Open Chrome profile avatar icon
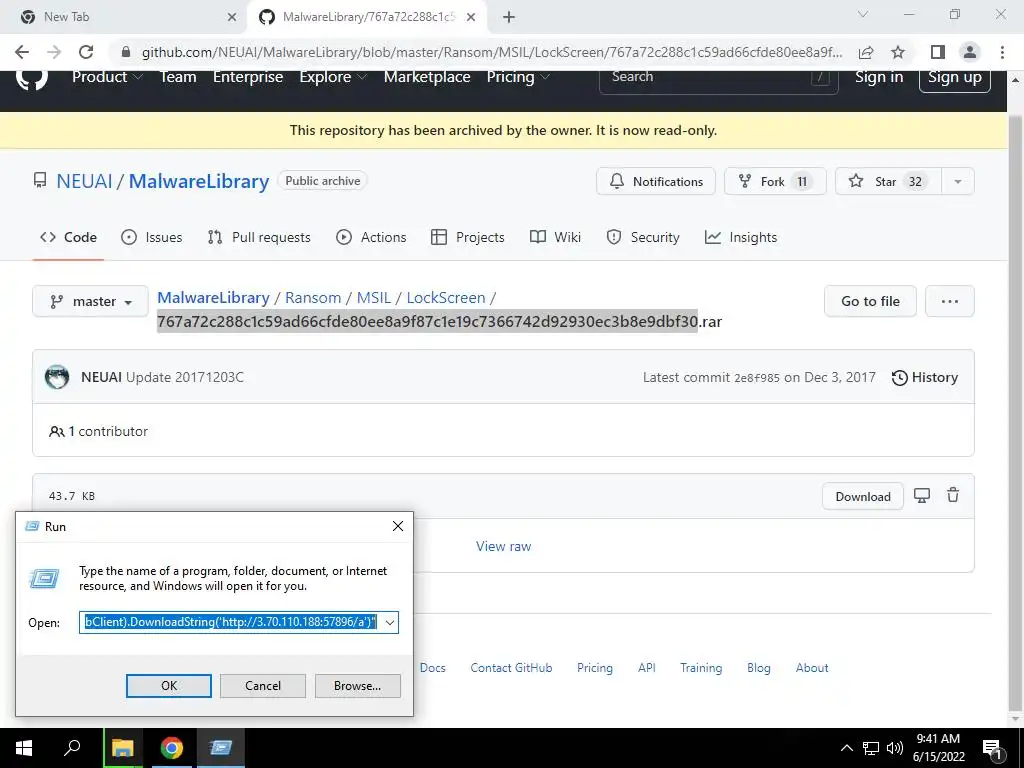 coord(970,52)
